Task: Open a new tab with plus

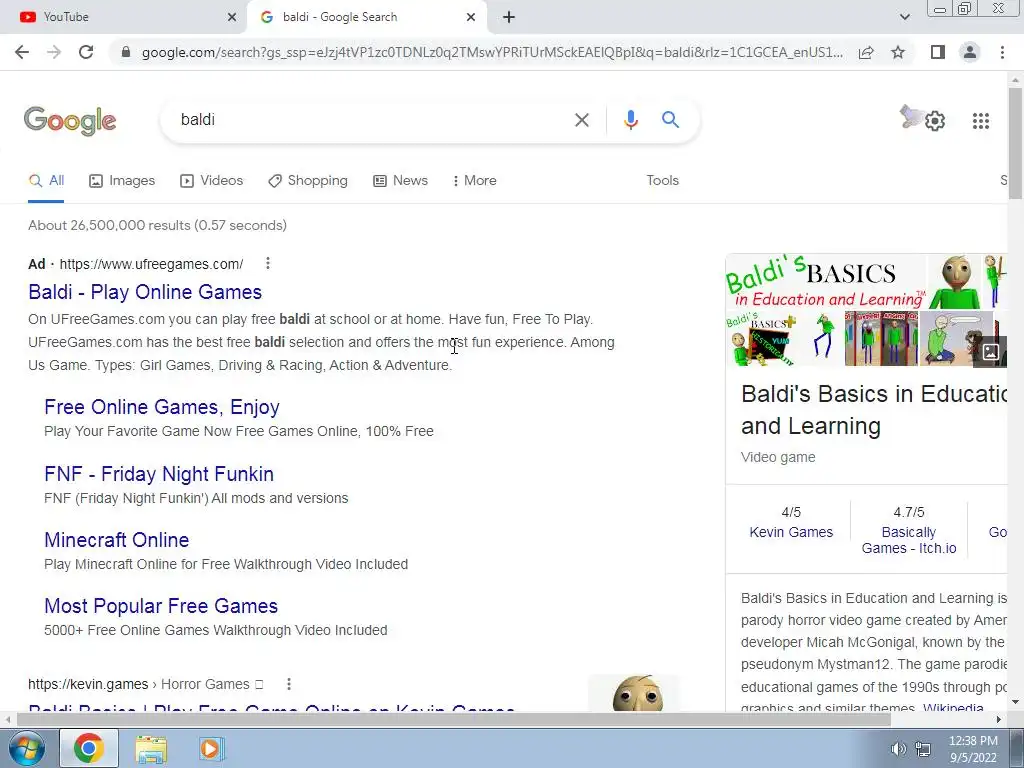Action: tap(509, 17)
